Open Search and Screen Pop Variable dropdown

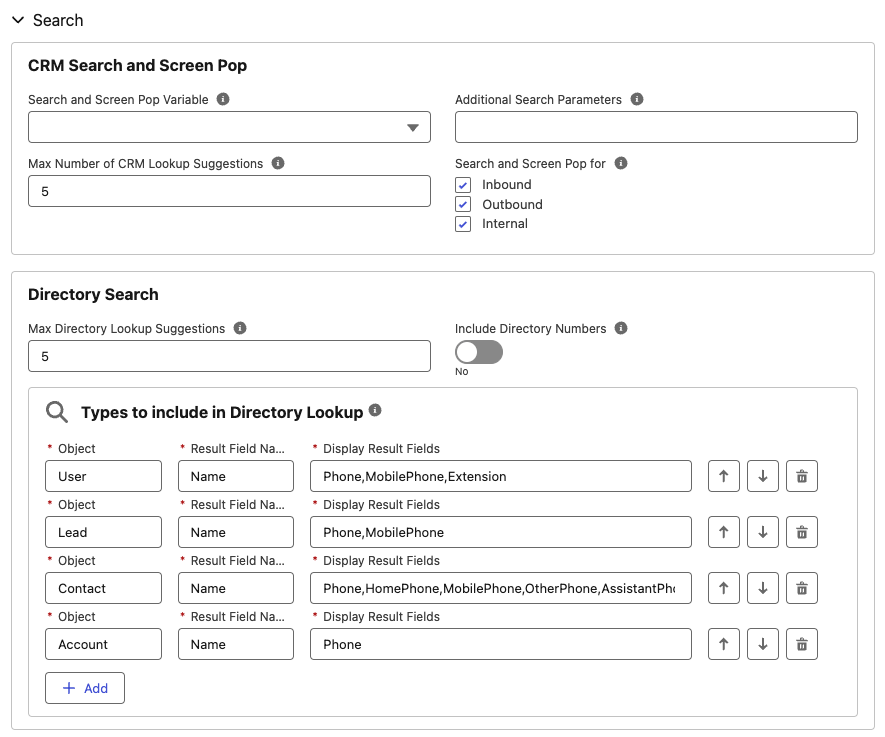pos(229,127)
